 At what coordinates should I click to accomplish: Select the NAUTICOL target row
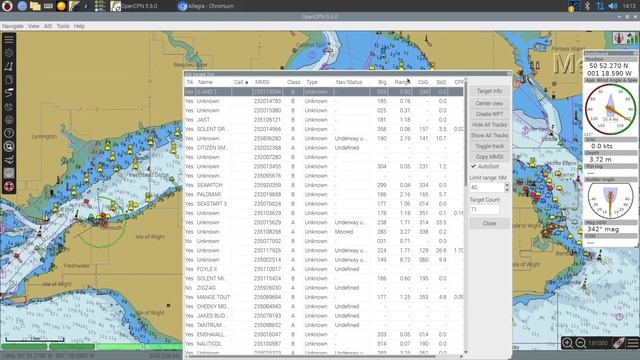tap(324, 344)
